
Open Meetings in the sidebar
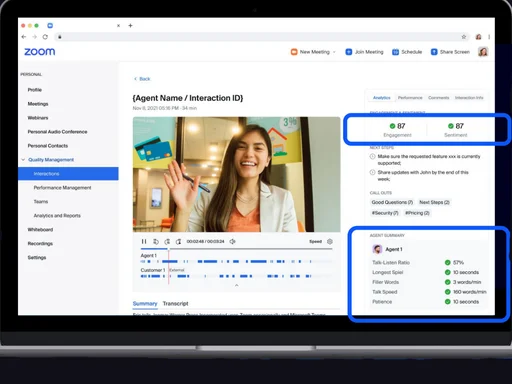(x=38, y=104)
